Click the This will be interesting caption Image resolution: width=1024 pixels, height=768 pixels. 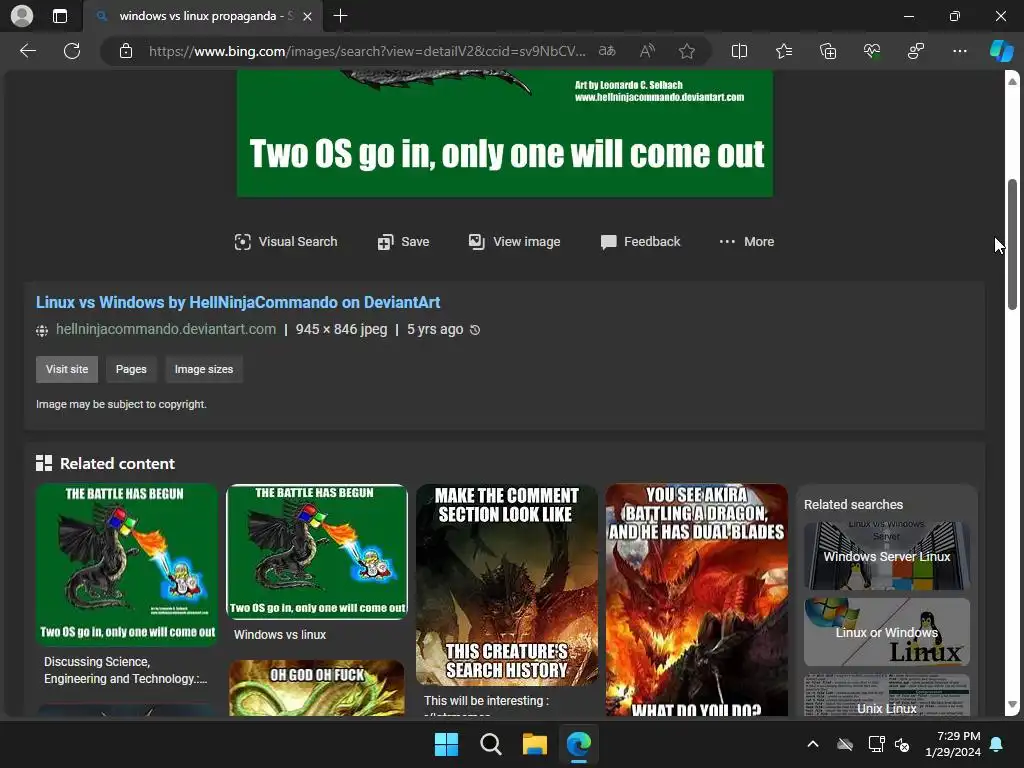click(486, 701)
